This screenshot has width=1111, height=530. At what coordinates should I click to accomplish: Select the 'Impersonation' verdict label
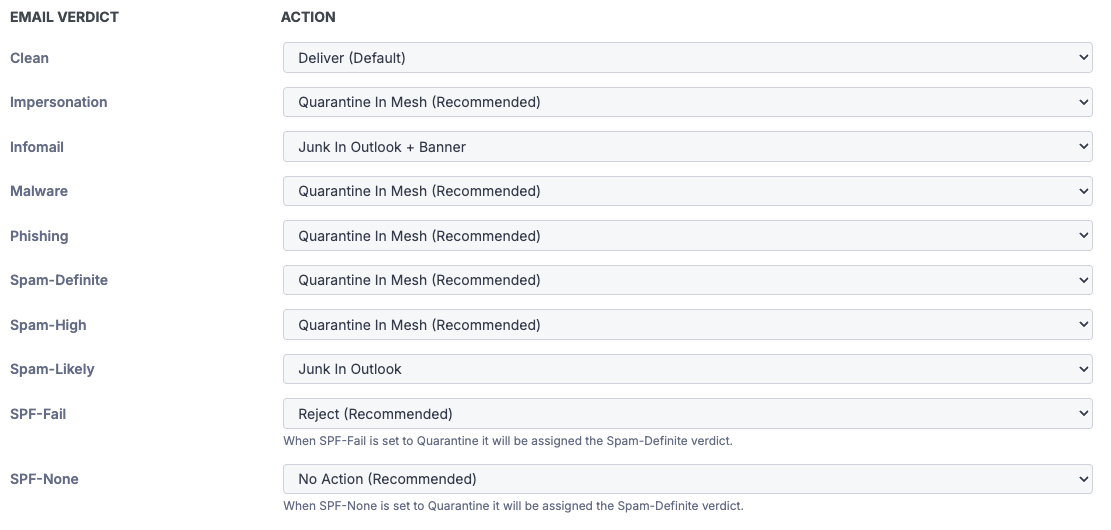pyautogui.click(x=58, y=102)
